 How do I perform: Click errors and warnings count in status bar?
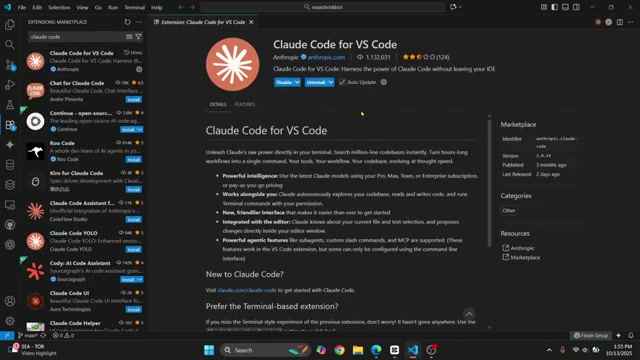(x=63, y=336)
